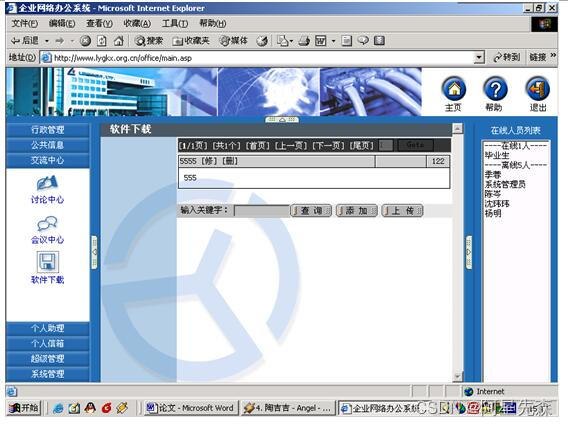Click the [下一页] next page link

pos(328,146)
